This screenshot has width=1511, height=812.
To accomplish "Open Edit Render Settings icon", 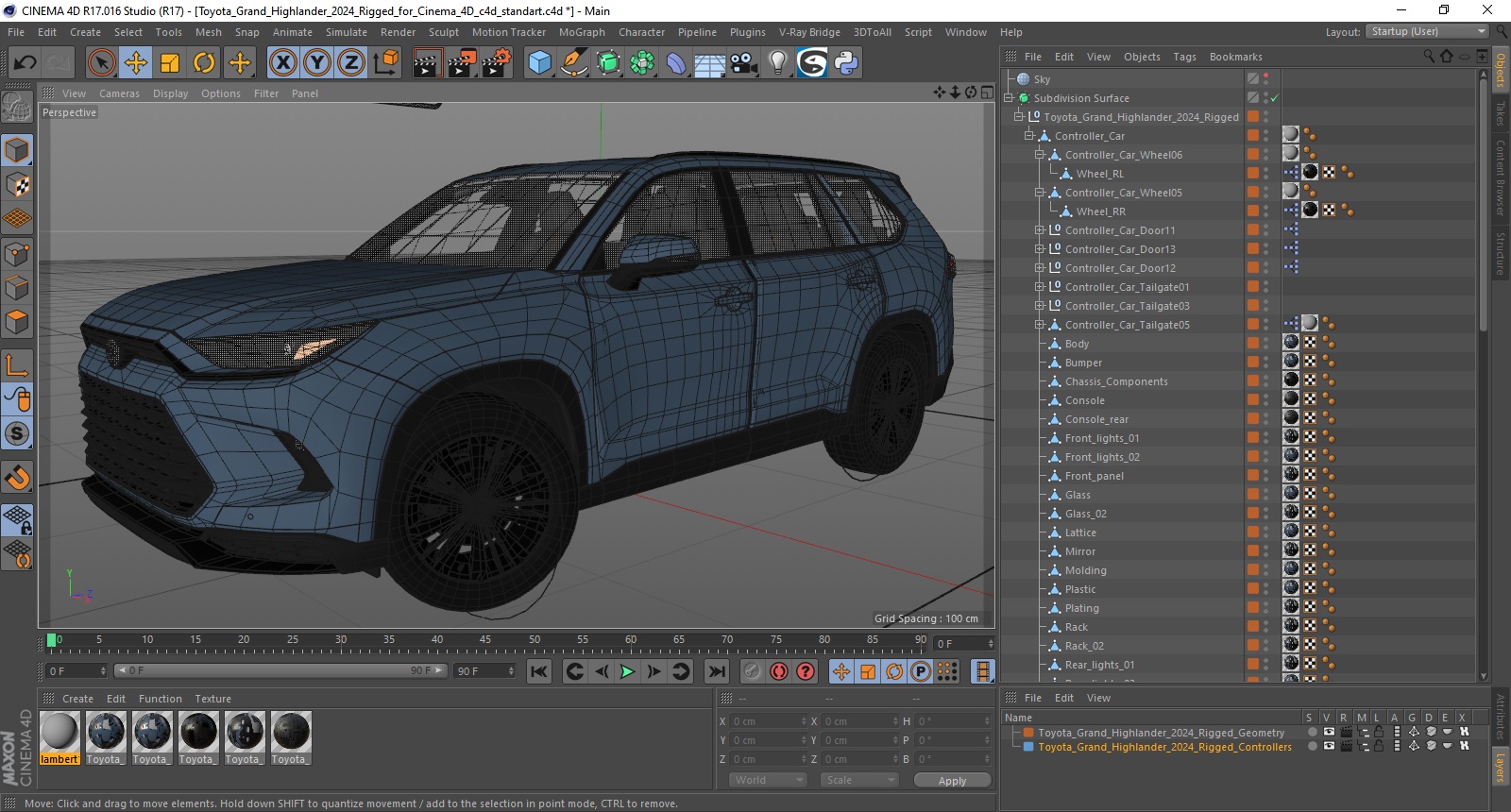I will click(x=497, y=63).
